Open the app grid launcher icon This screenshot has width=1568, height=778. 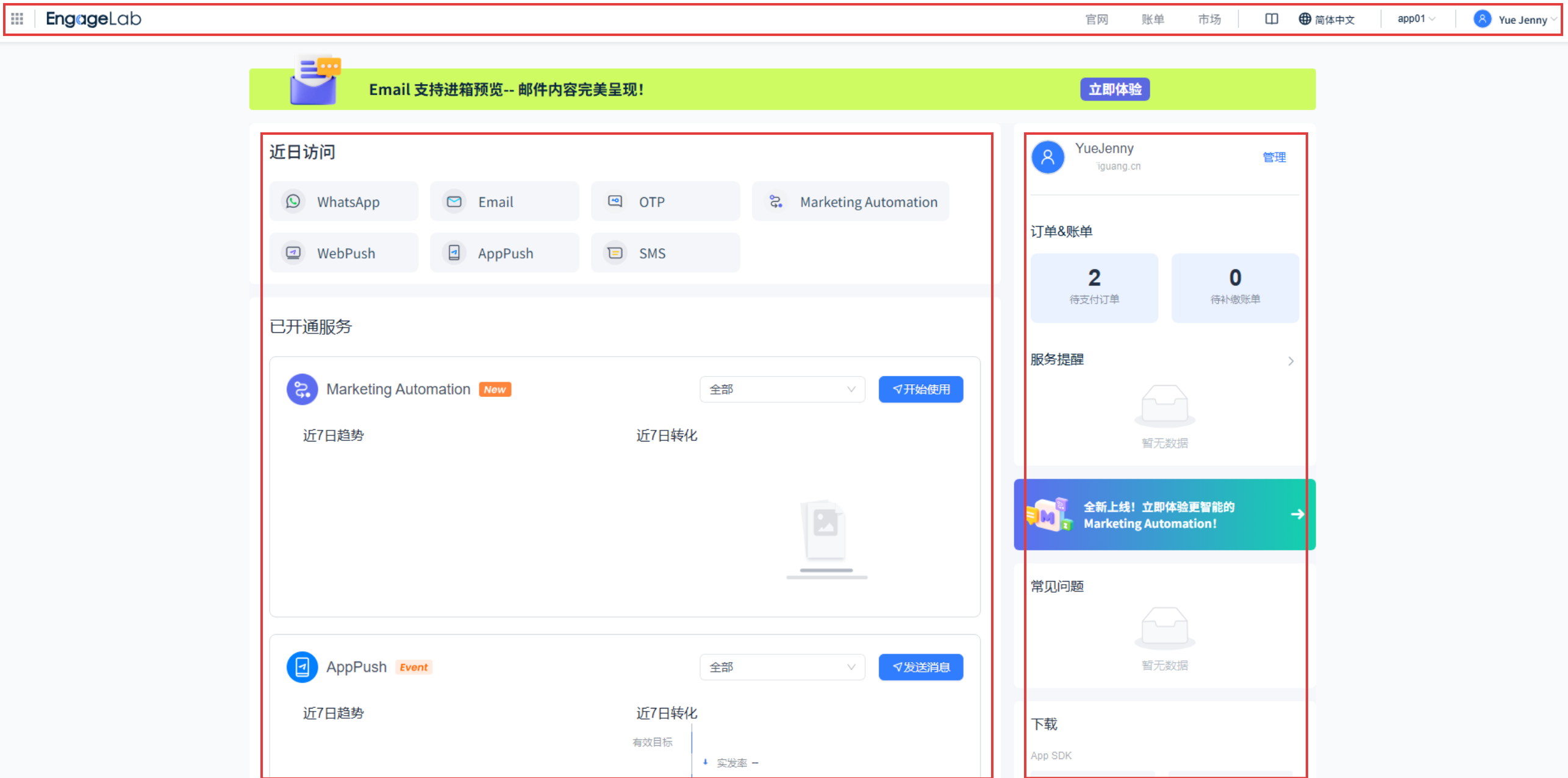pos(17,19)
